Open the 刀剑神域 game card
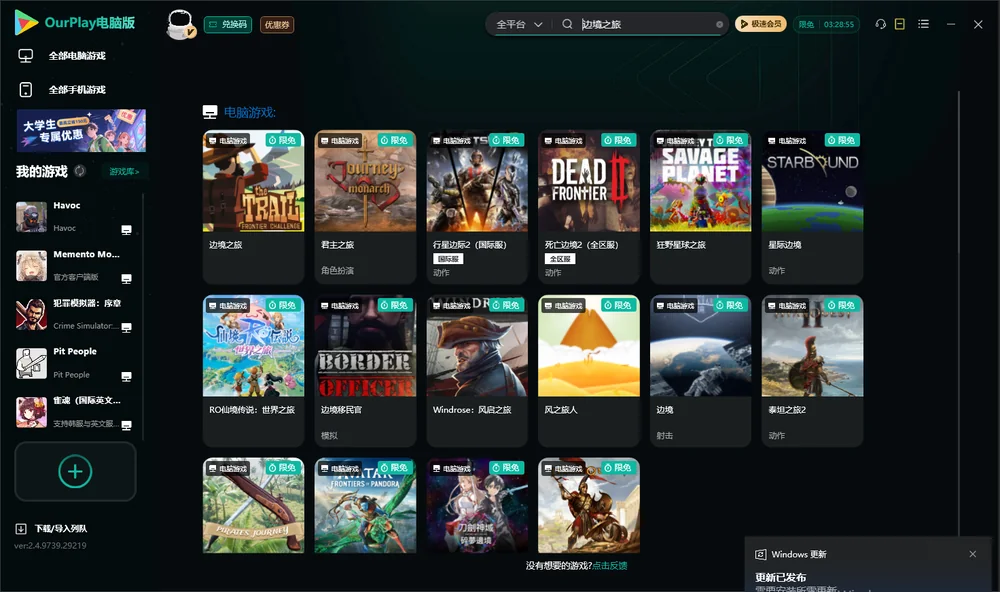 pos(477,505)
